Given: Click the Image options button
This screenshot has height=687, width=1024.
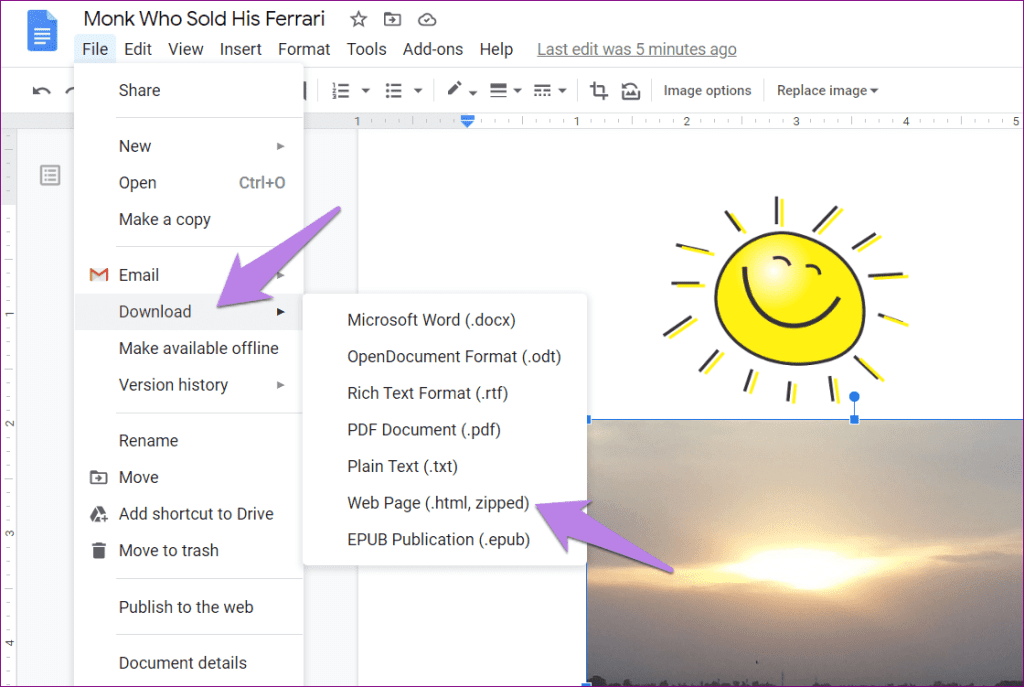Looking at the screenshot, I should point(707,90).
